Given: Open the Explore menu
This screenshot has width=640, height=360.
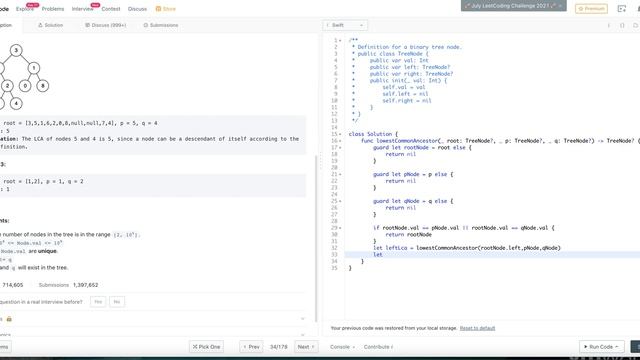Looking at the screenshot, I should (x=24, y=9).
